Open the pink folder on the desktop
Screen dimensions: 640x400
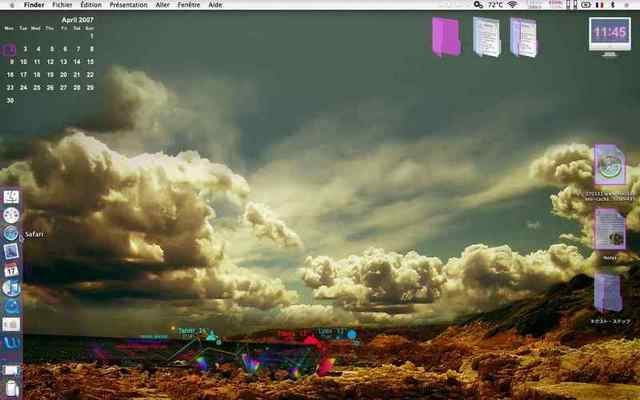(x=445, y=36)
